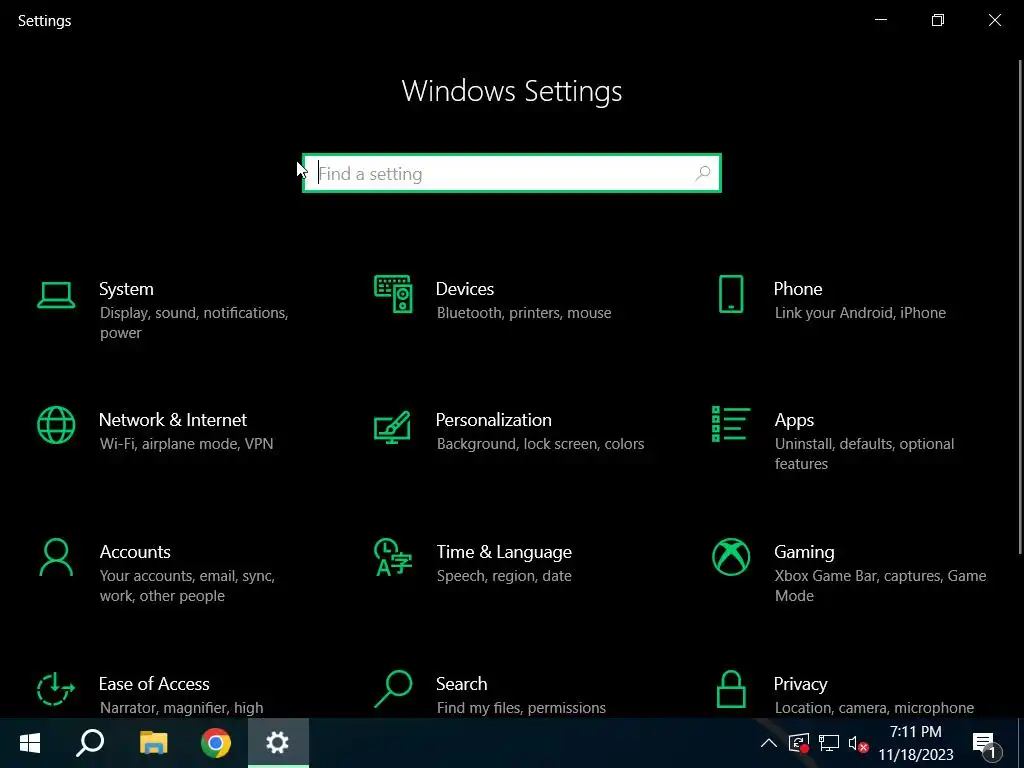
Task: Click 'Background, lock screen, colors' description
Action: pos(540,443)
